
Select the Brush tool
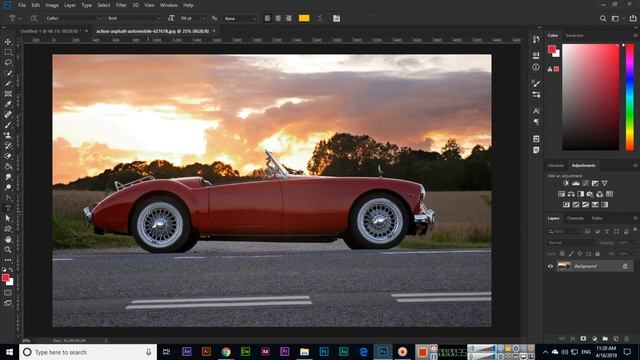point(8,125)
